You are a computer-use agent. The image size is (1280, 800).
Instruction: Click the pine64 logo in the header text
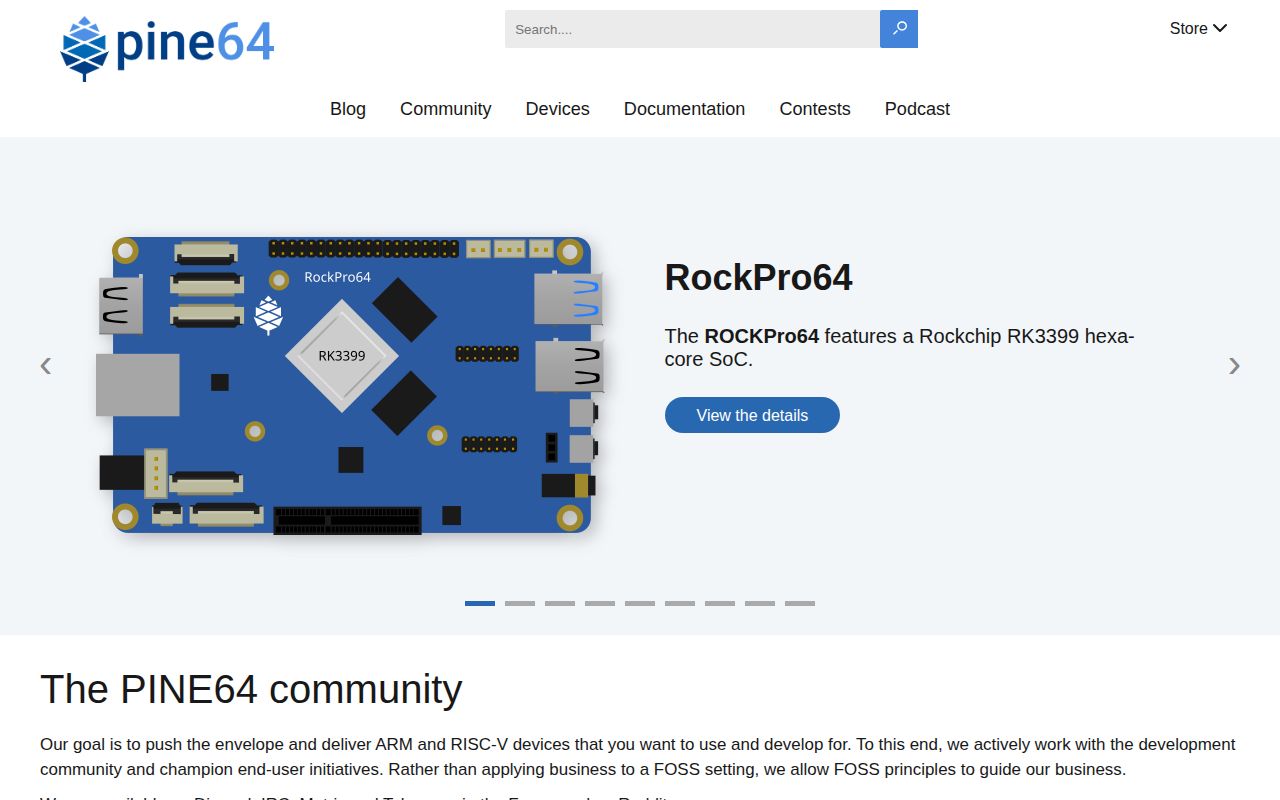click(x=194, y=42)
